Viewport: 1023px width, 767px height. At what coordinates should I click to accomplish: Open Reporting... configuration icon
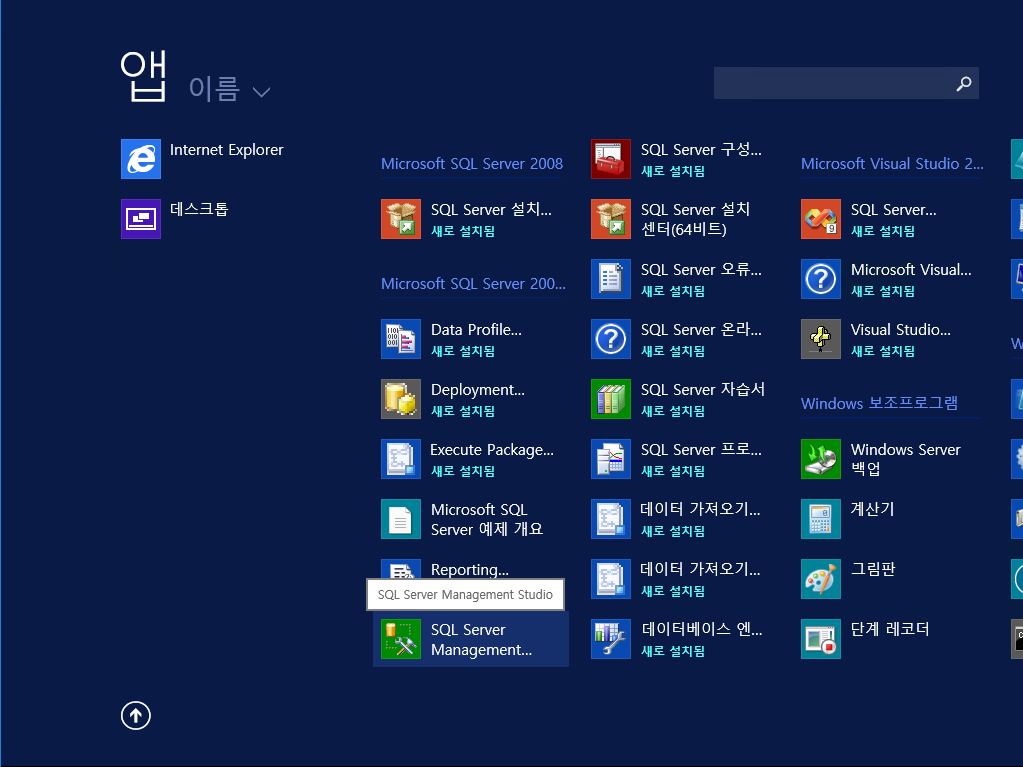click(x=401, y=569)
